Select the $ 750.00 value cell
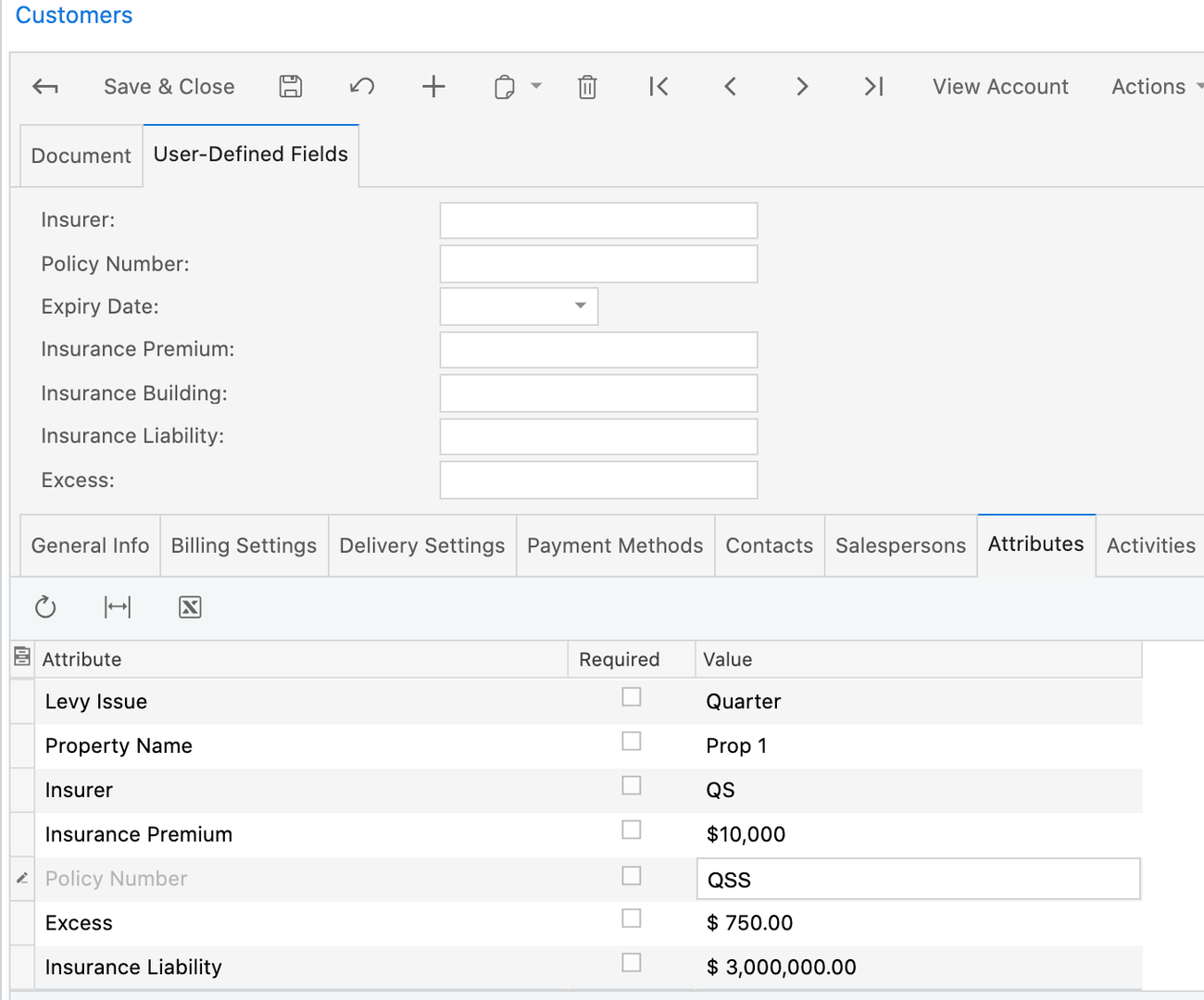1204x1000 pixels. (x=919, y=923)
